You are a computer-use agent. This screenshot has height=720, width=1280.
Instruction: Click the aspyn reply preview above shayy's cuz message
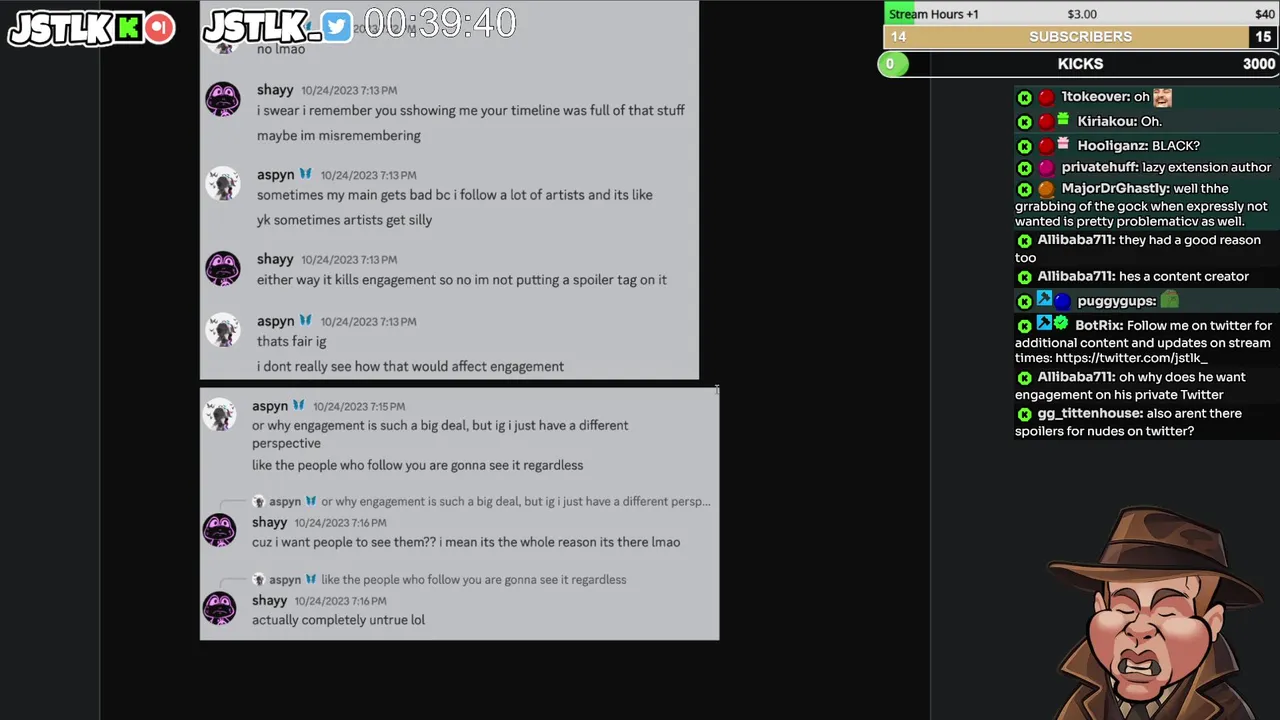pyautogui.click(x=482, y=502)
